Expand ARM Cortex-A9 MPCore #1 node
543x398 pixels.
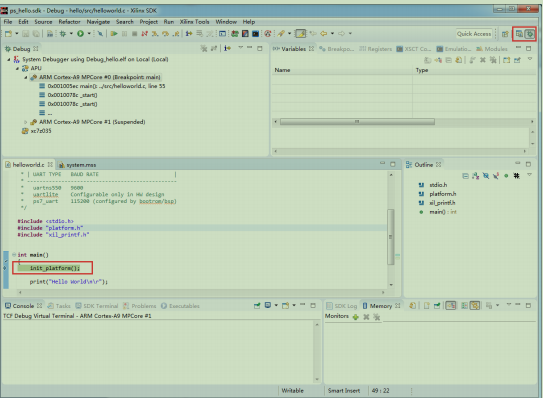pos(25,122)
